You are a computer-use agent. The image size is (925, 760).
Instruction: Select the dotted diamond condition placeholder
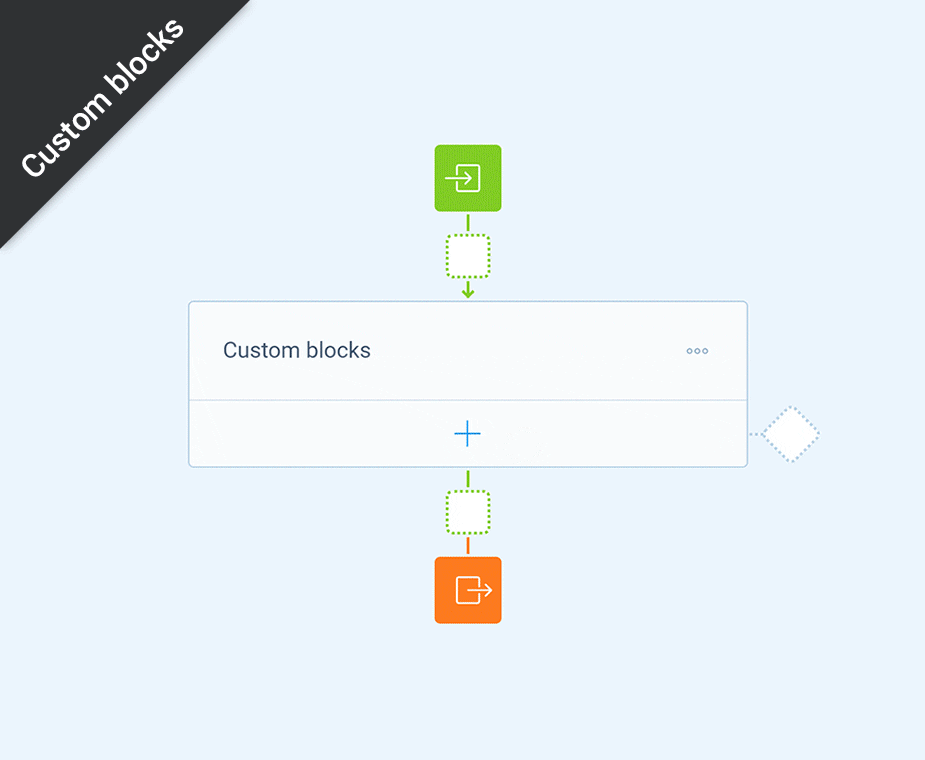click(790, 434)
